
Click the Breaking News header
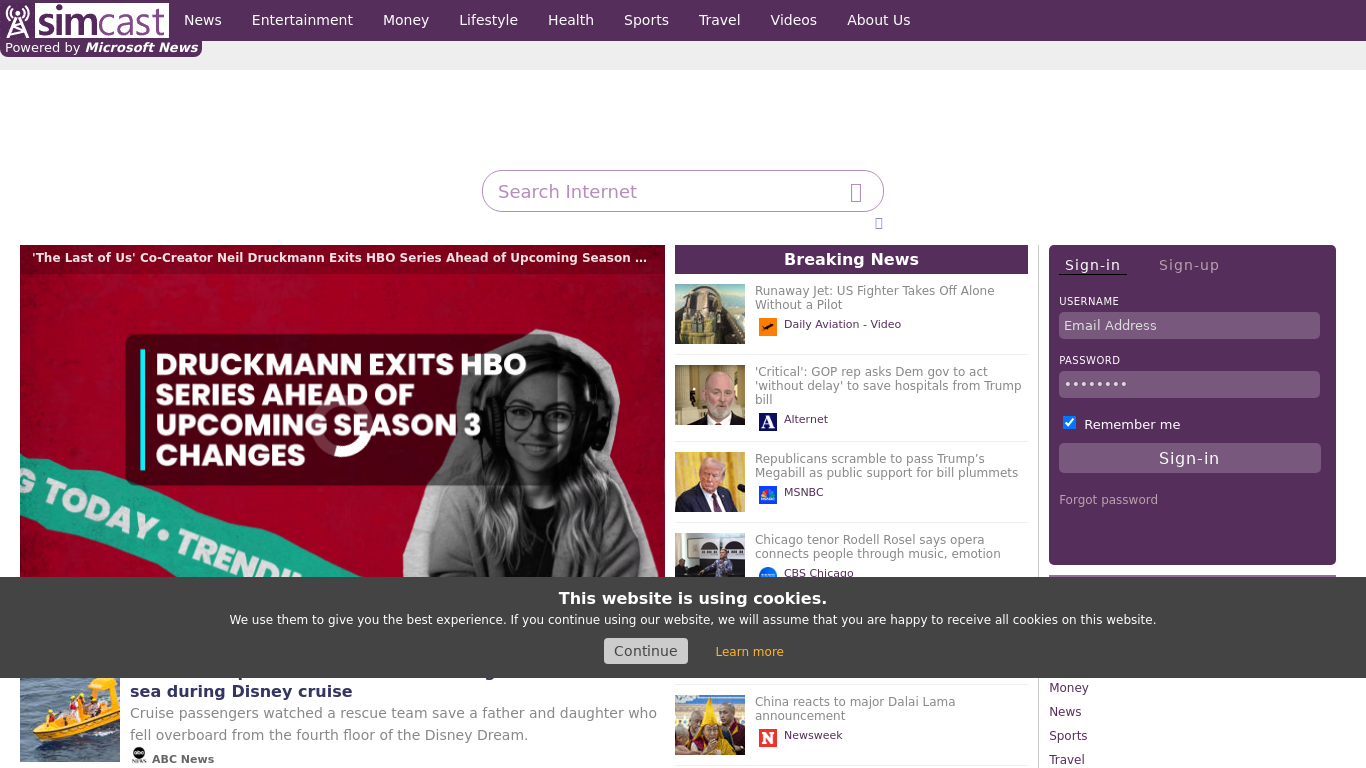851,259
